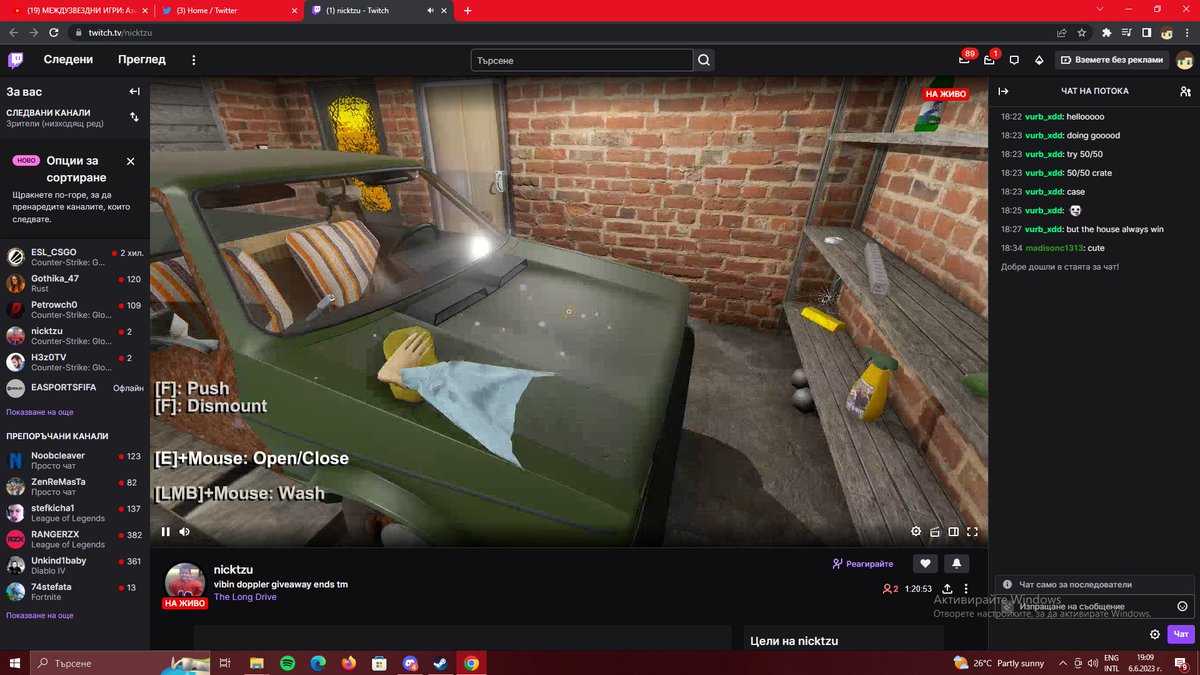
Task: Open the H3z0TV channel in sidebar
Action: [x=75, y=362]
